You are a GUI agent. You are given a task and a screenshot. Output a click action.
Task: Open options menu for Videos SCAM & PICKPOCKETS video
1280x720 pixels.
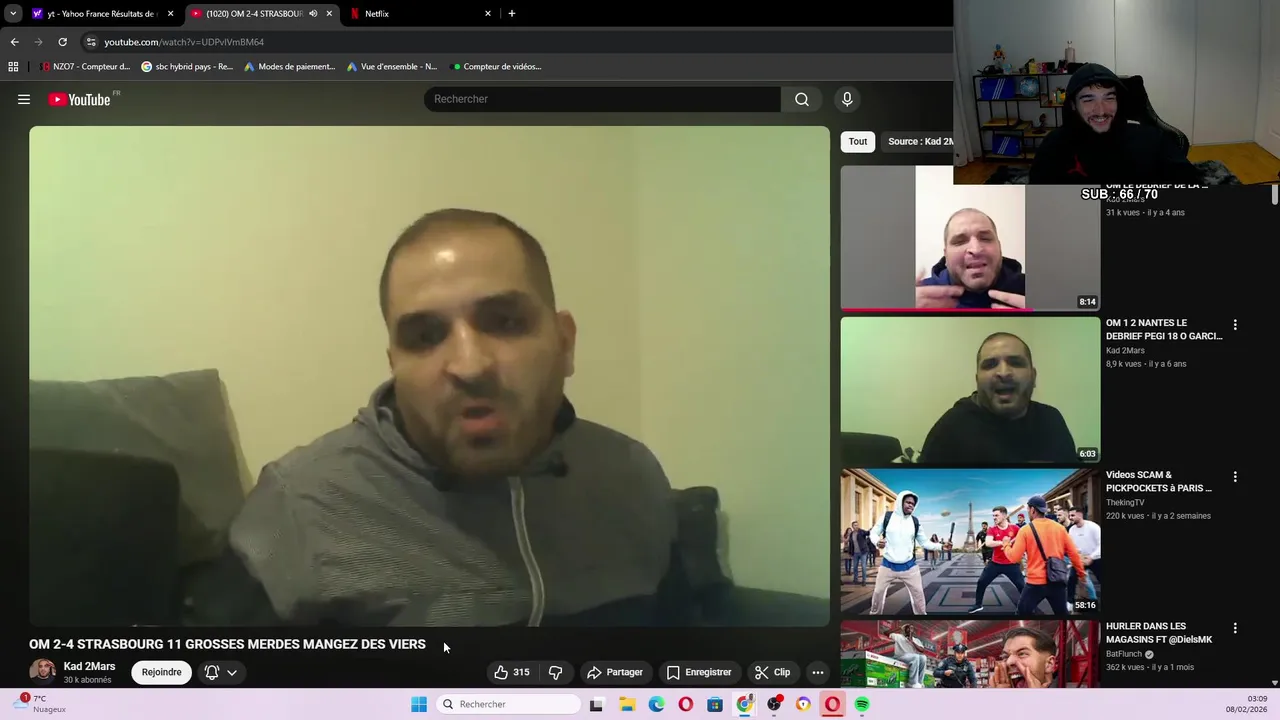1235,477
